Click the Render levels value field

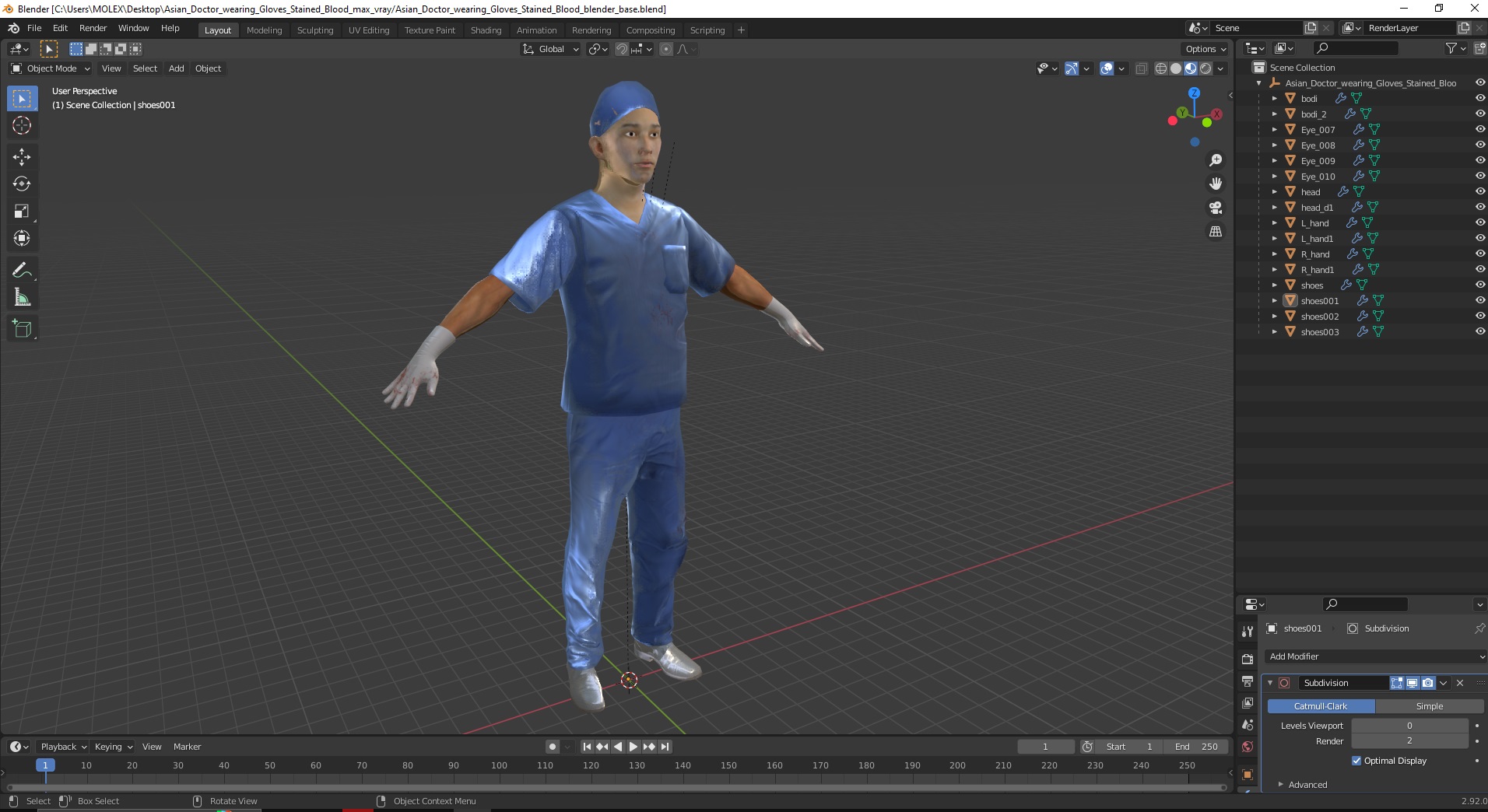[x=1409, y=741]
